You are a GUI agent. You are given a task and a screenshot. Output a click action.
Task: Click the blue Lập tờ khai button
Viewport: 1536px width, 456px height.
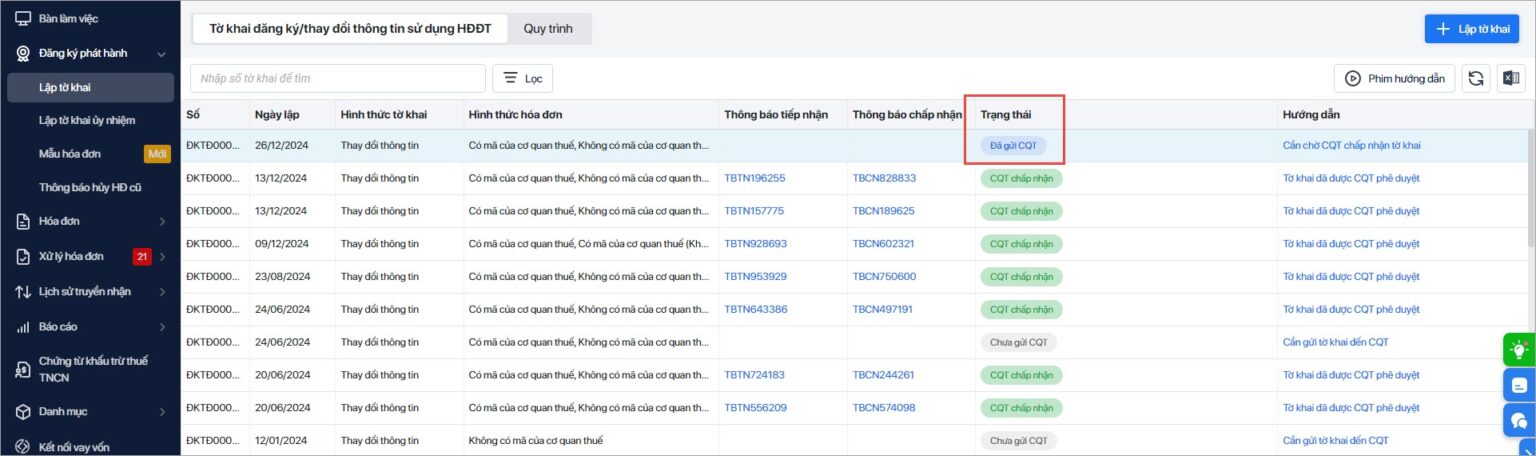(x=1472, y=29)
